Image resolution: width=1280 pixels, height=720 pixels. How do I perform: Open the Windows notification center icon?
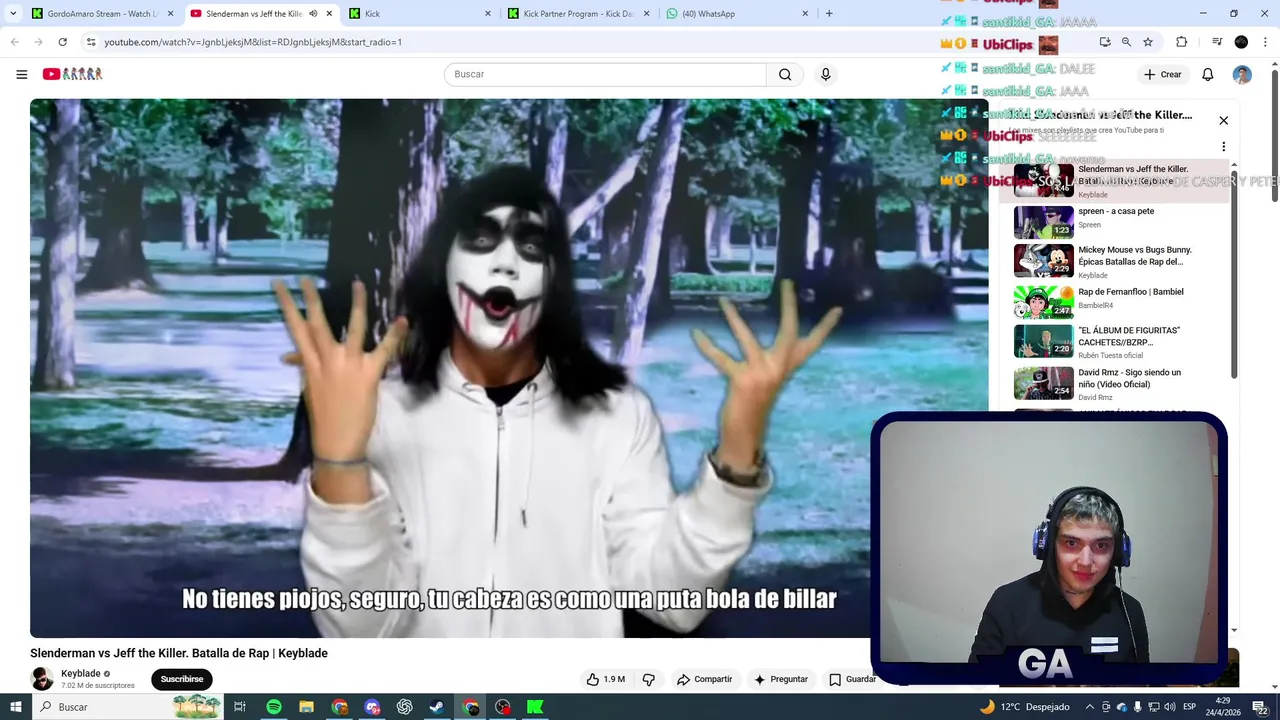pos(1262,707)
